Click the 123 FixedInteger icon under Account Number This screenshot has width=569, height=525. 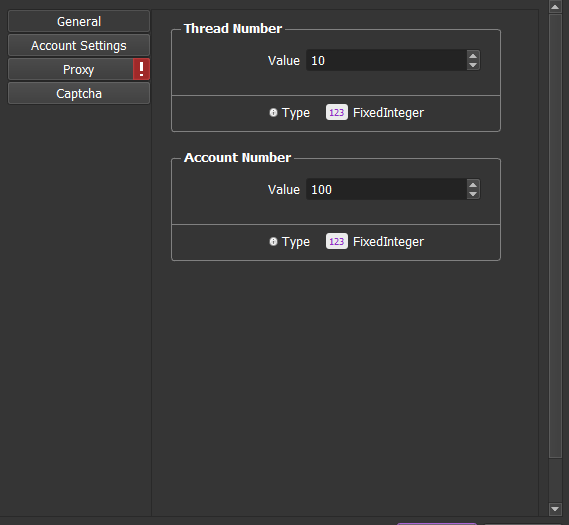click(x=337, y=242)
